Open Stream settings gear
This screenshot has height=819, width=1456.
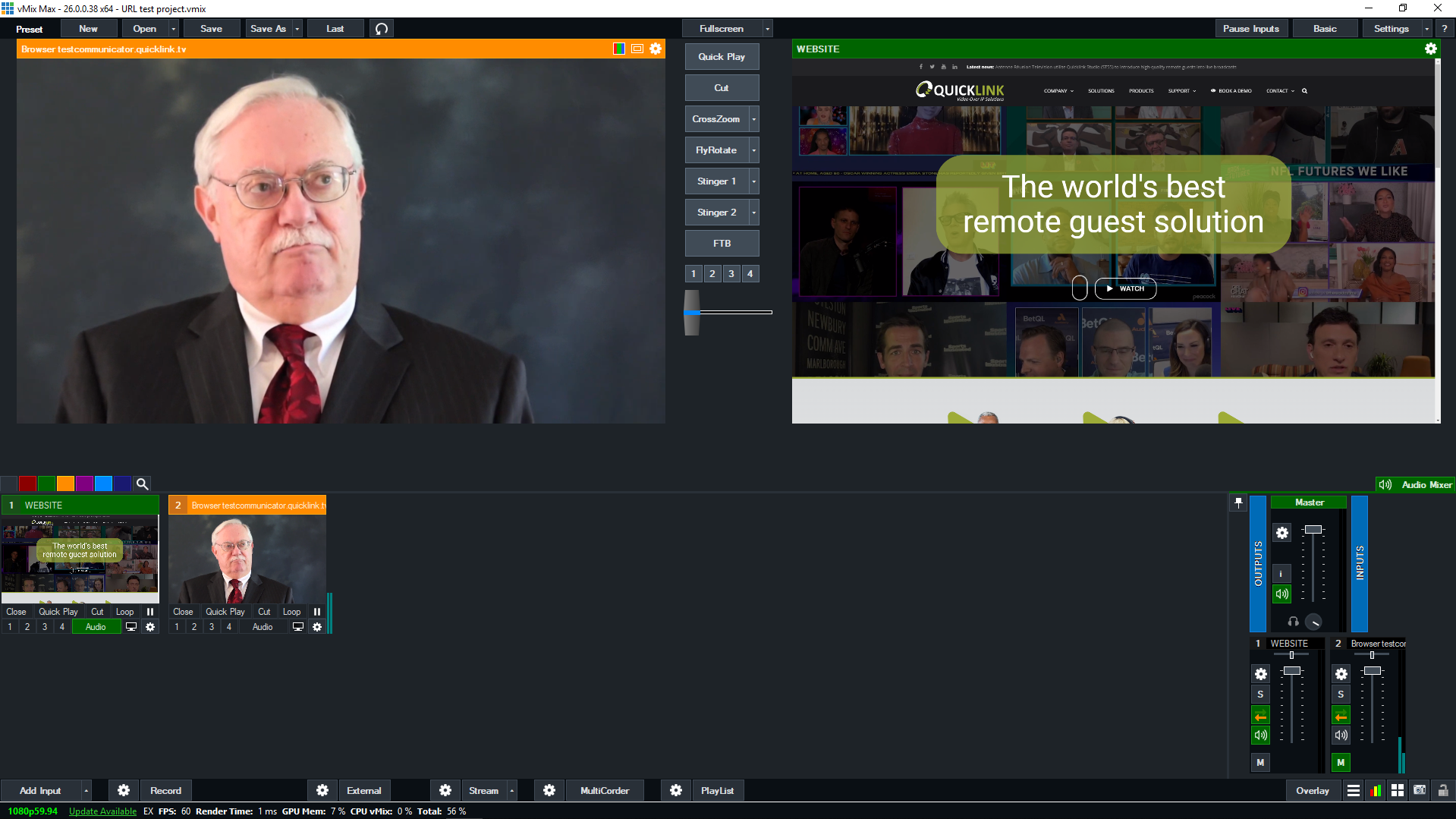tap(445, 791)
